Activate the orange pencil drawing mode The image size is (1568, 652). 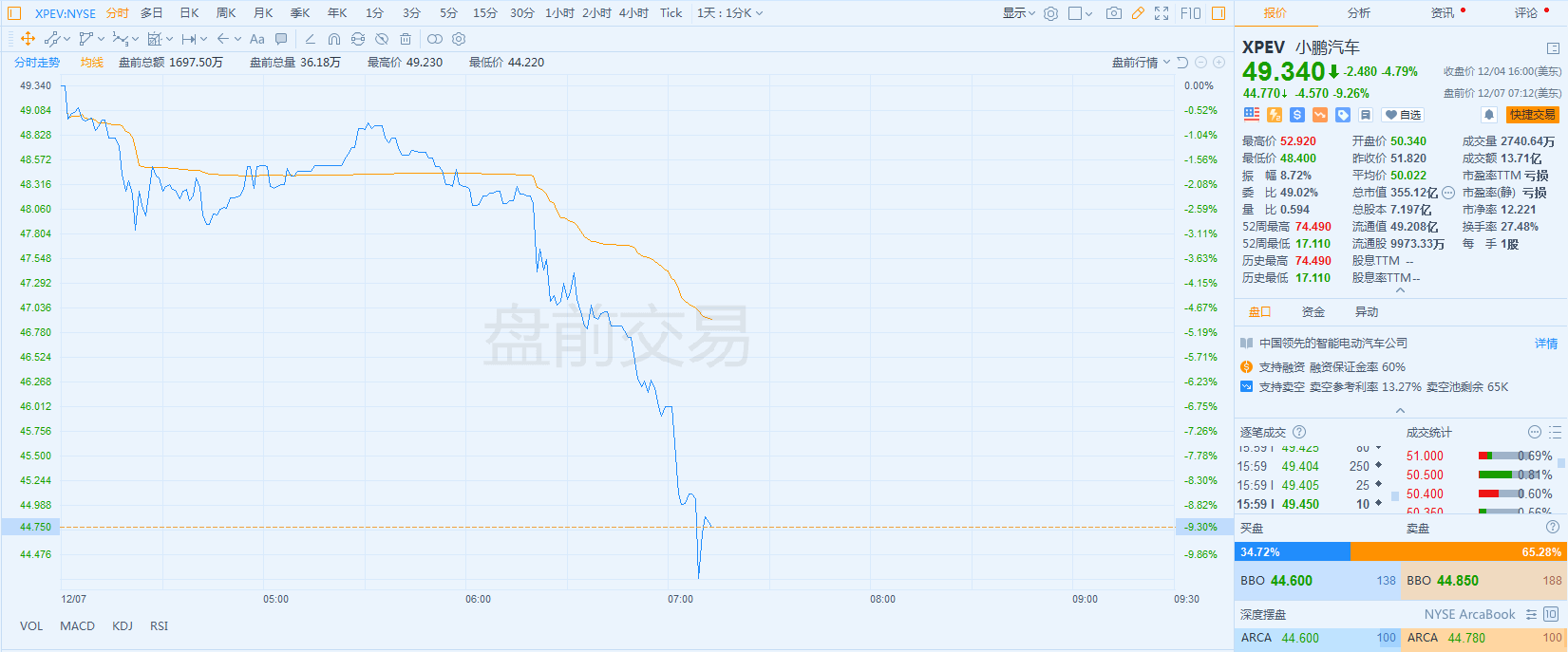click(x=1138, y=13)
